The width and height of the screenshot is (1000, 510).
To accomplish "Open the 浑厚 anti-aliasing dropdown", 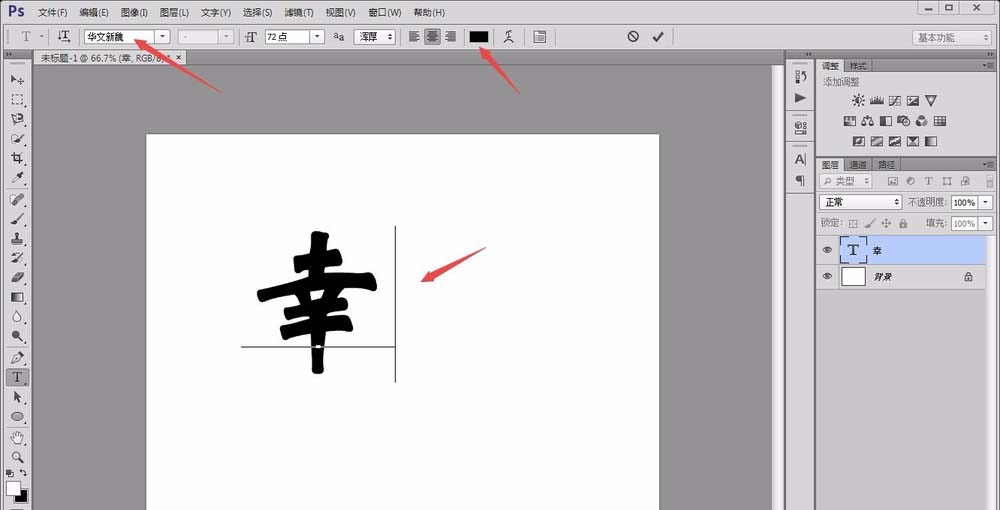I will click(x=375, y=37).
